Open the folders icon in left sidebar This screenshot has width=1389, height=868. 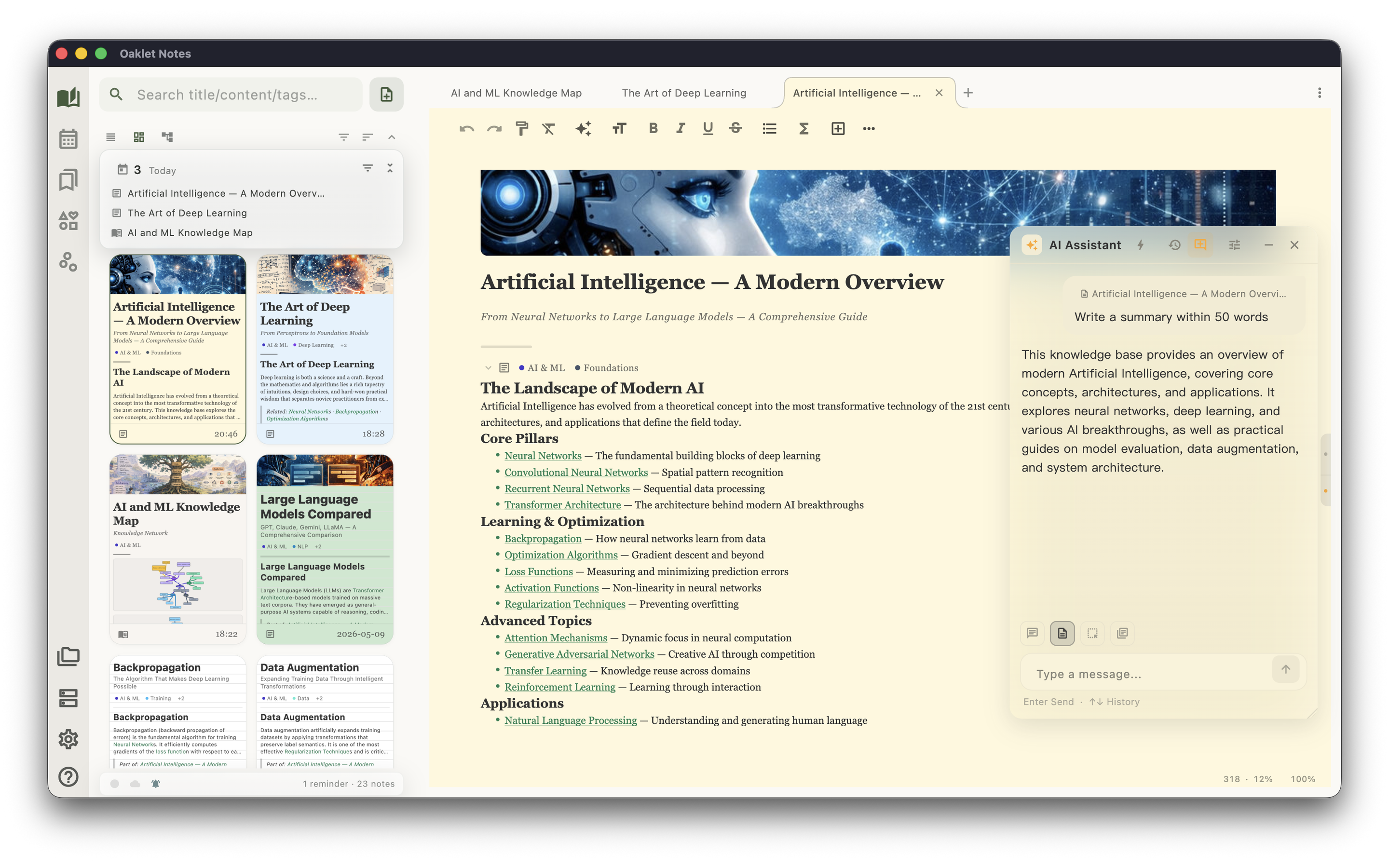pyautogui.click(x=68, y=656)
